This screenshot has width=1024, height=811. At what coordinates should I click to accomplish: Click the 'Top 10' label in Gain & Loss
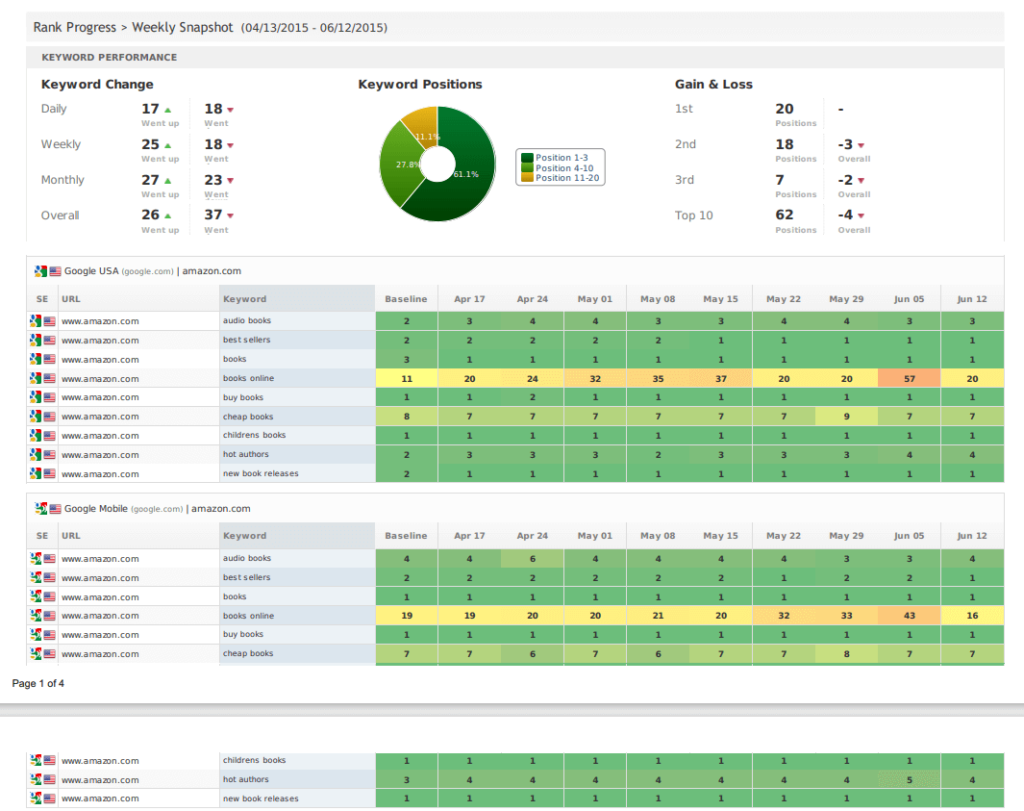coord(694,215)
